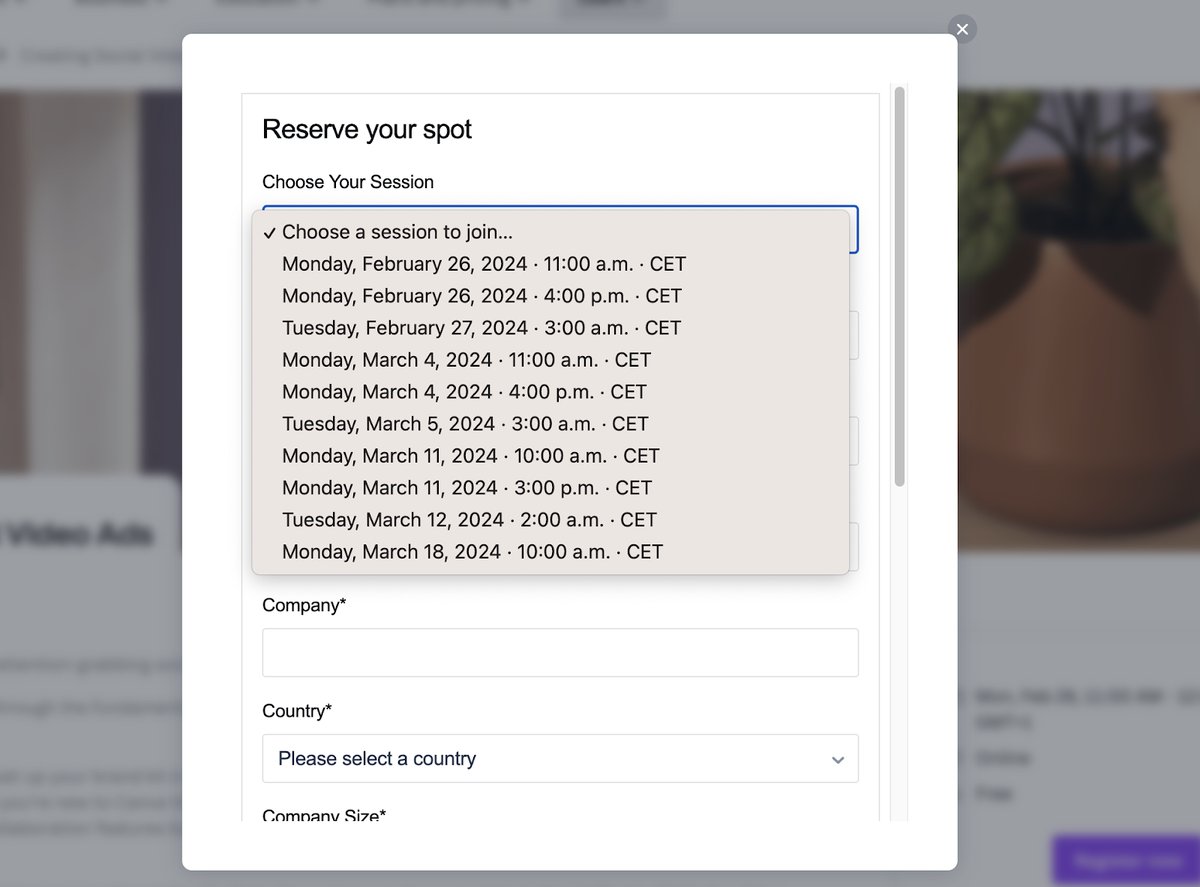This screenshot has height=887, width=1200.
Task: Select checked 'Choose a session to join...' option
Action: (550, 232)
